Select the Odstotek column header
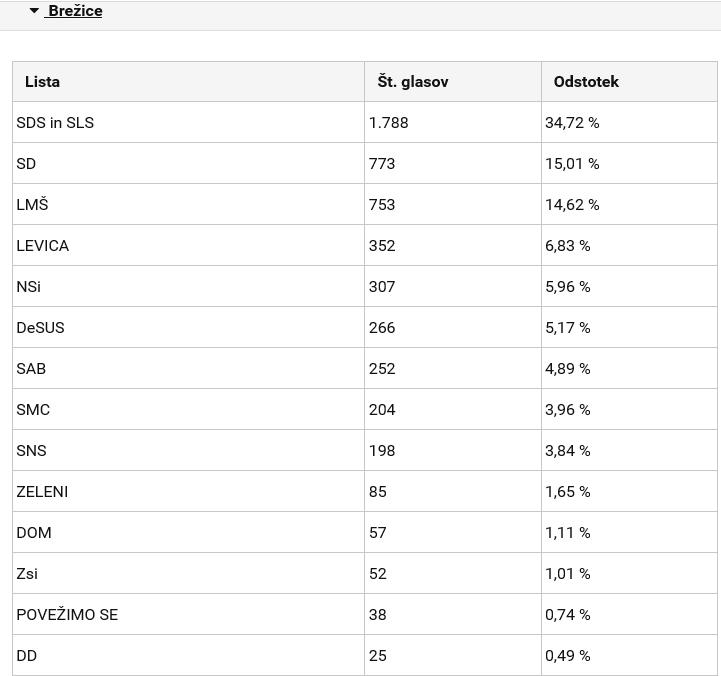This screenshot has width=721, height=676. pyautogui.click(x=629, y=82)
